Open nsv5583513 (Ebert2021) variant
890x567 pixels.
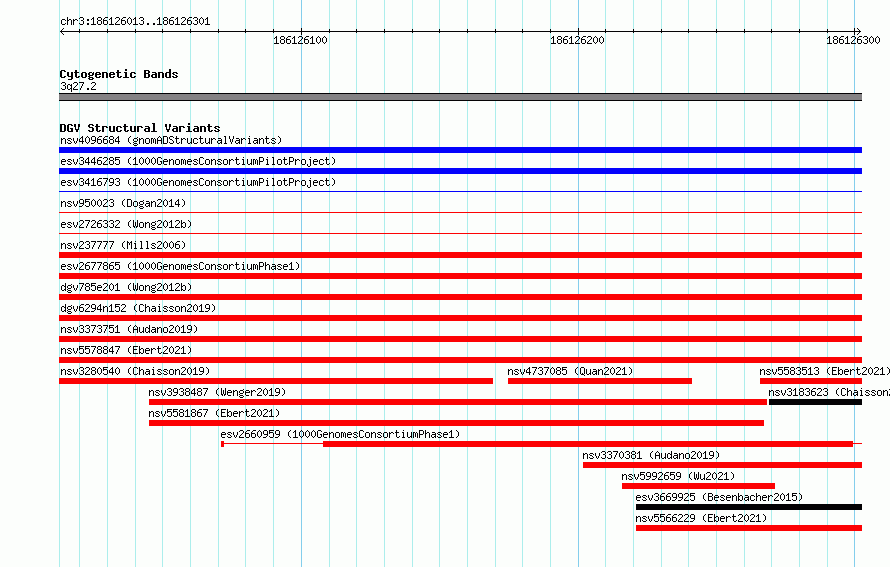824,371
